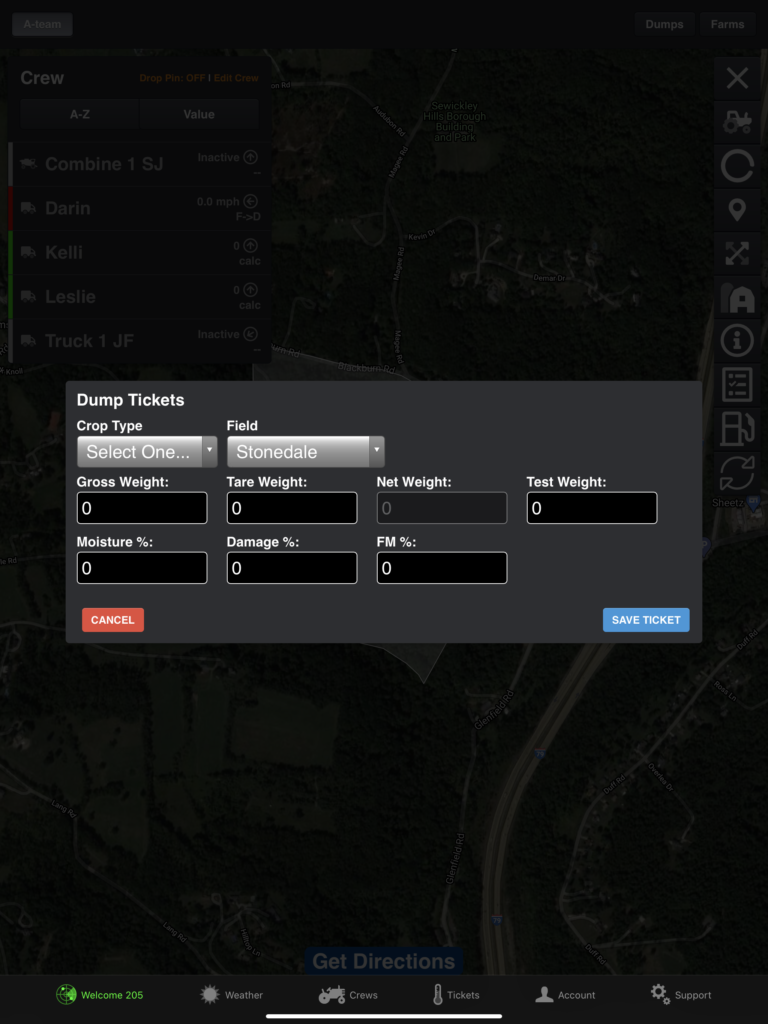Click the circular refresh icon in toolbar

click(737, 166)
